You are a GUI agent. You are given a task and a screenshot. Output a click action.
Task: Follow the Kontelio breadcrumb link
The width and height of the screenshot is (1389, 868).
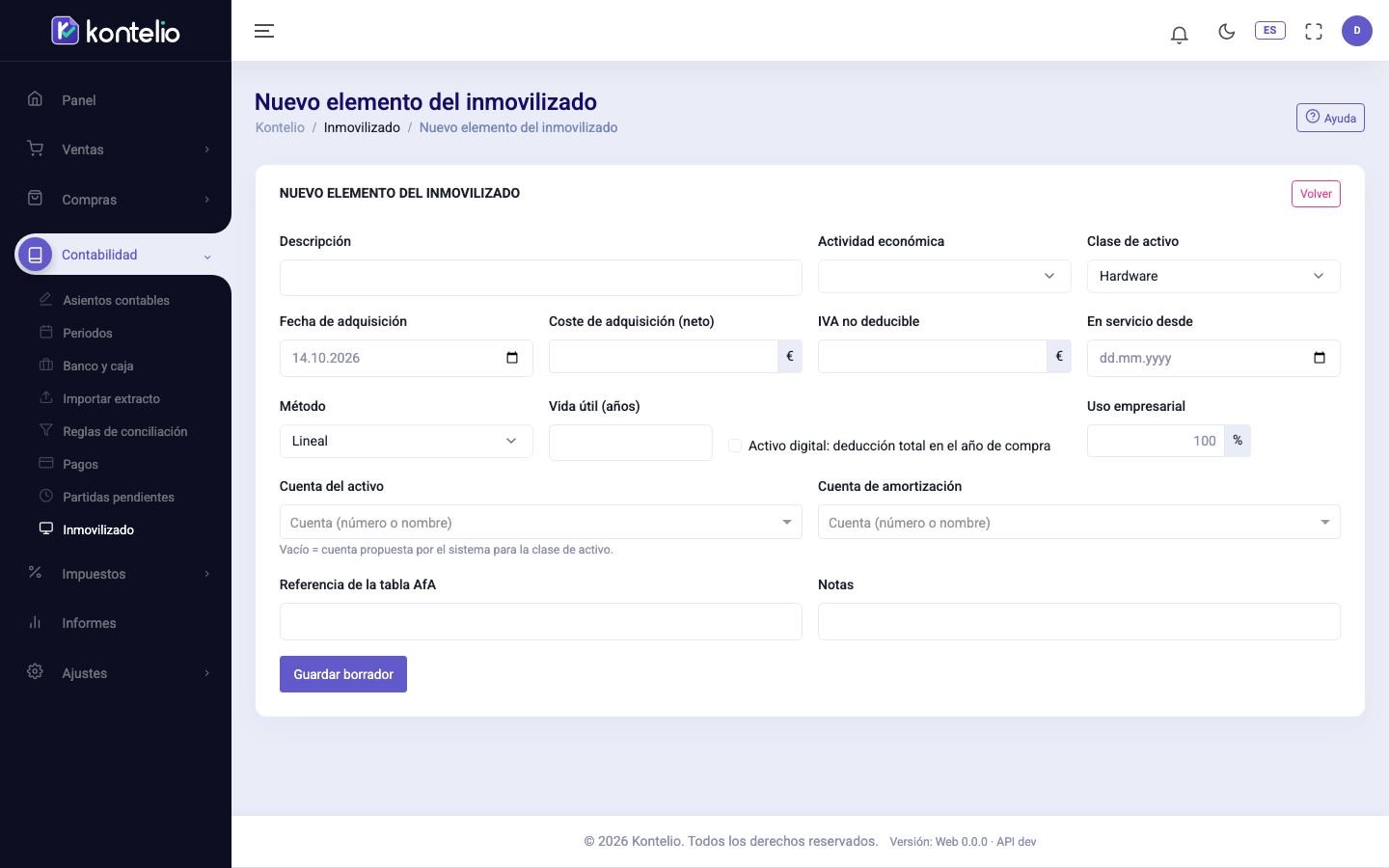click(280, 127)
